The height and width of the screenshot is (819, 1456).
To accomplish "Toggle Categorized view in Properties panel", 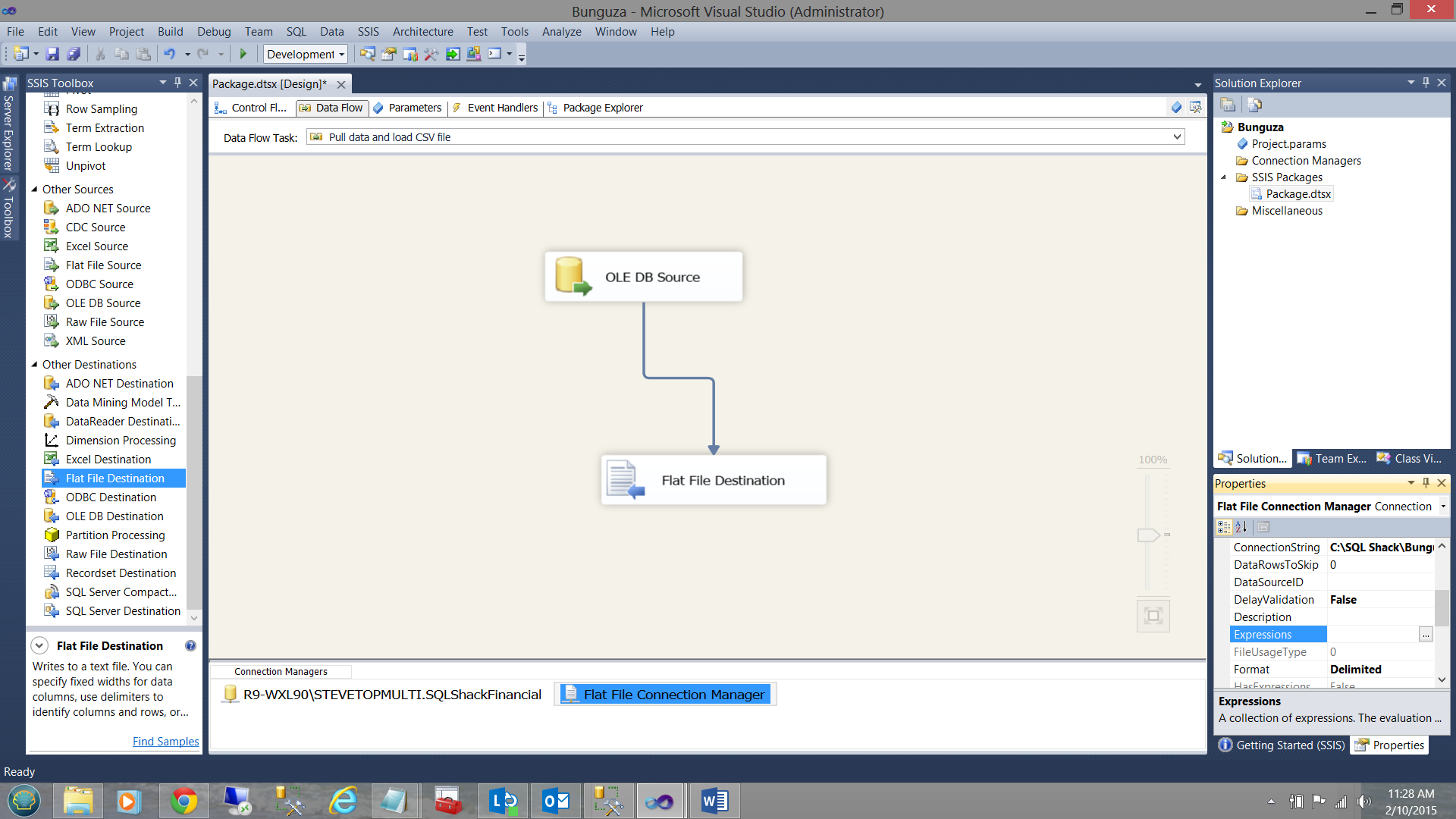I will pyautogui.click(x=1223, y=527).
